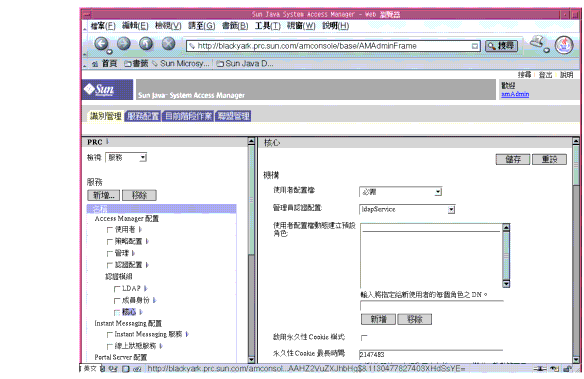Open the 首頁 home bookmark

point(105,64)
